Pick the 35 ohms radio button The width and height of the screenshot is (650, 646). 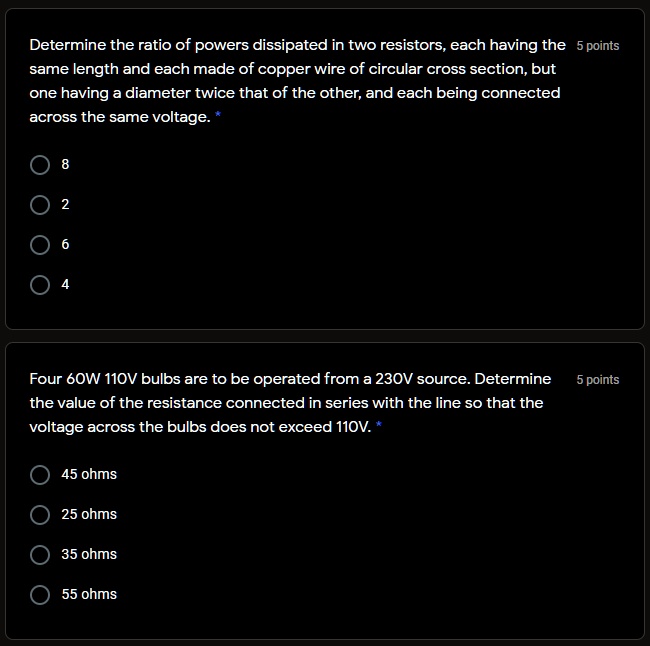pyautogui.click(x=40, y=554)
